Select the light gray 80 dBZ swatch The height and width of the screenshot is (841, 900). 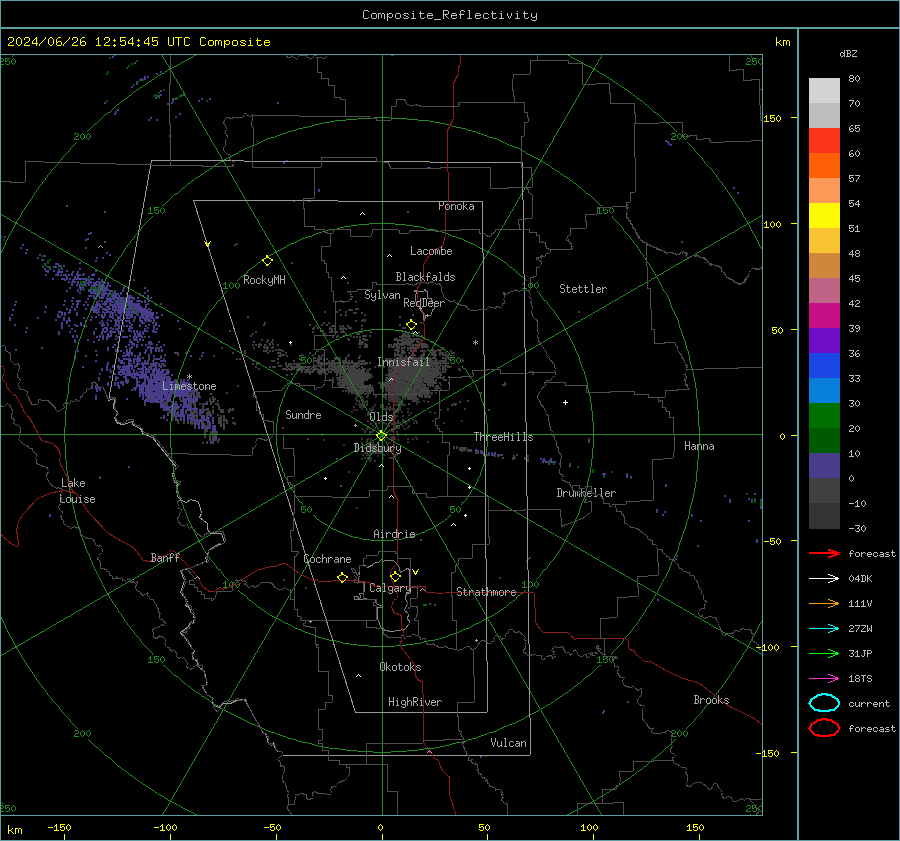click(x=824, y=91)
